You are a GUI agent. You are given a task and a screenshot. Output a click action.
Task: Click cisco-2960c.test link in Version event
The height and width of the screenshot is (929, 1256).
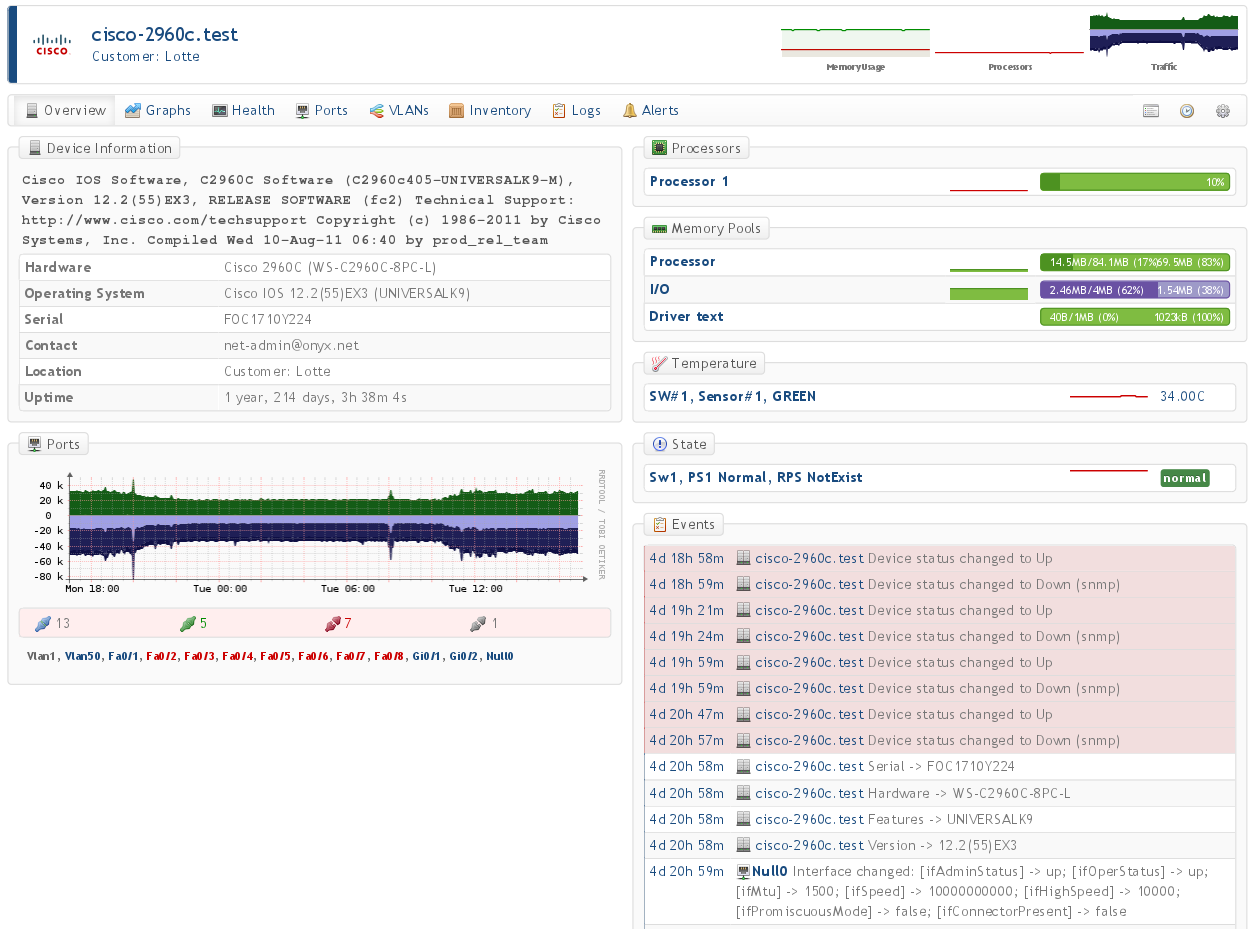coord(809,845)
